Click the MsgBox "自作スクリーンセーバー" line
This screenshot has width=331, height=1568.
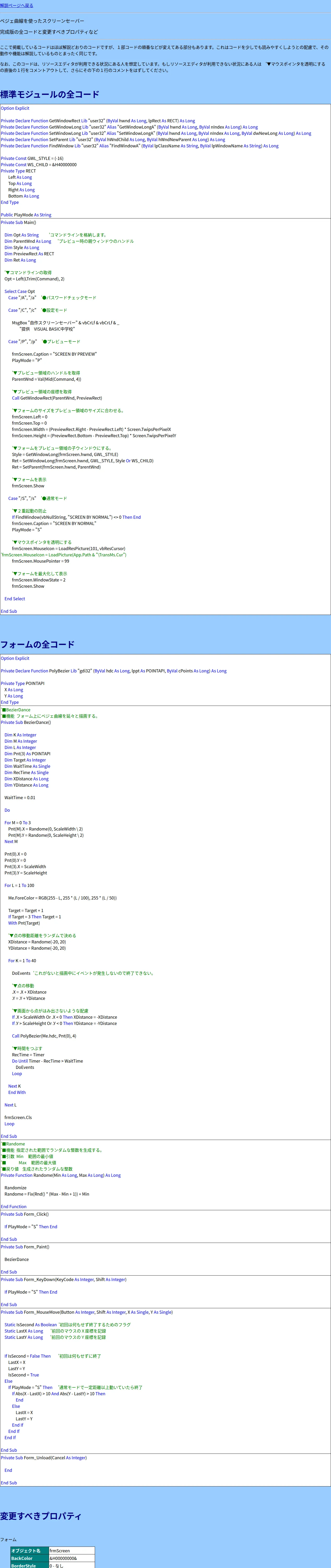(x=66, y=322)
